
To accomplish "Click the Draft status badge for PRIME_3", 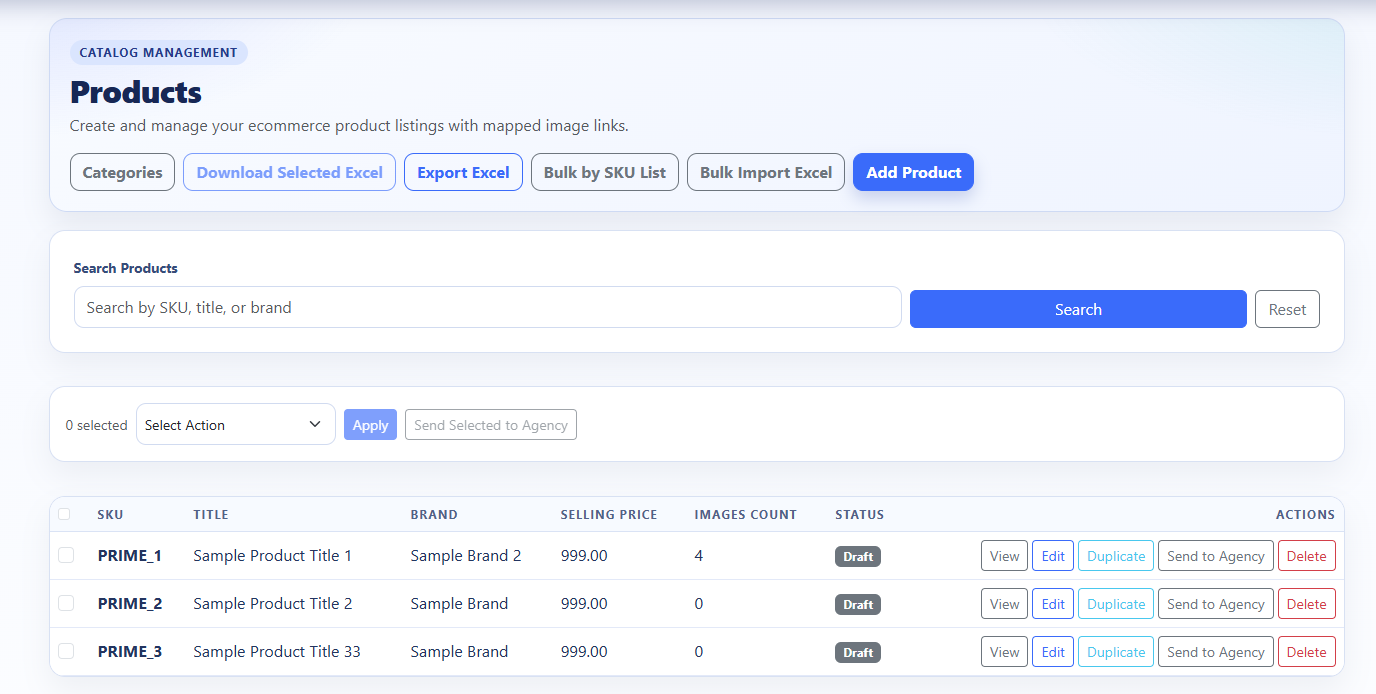I will (x=858, y=652).
